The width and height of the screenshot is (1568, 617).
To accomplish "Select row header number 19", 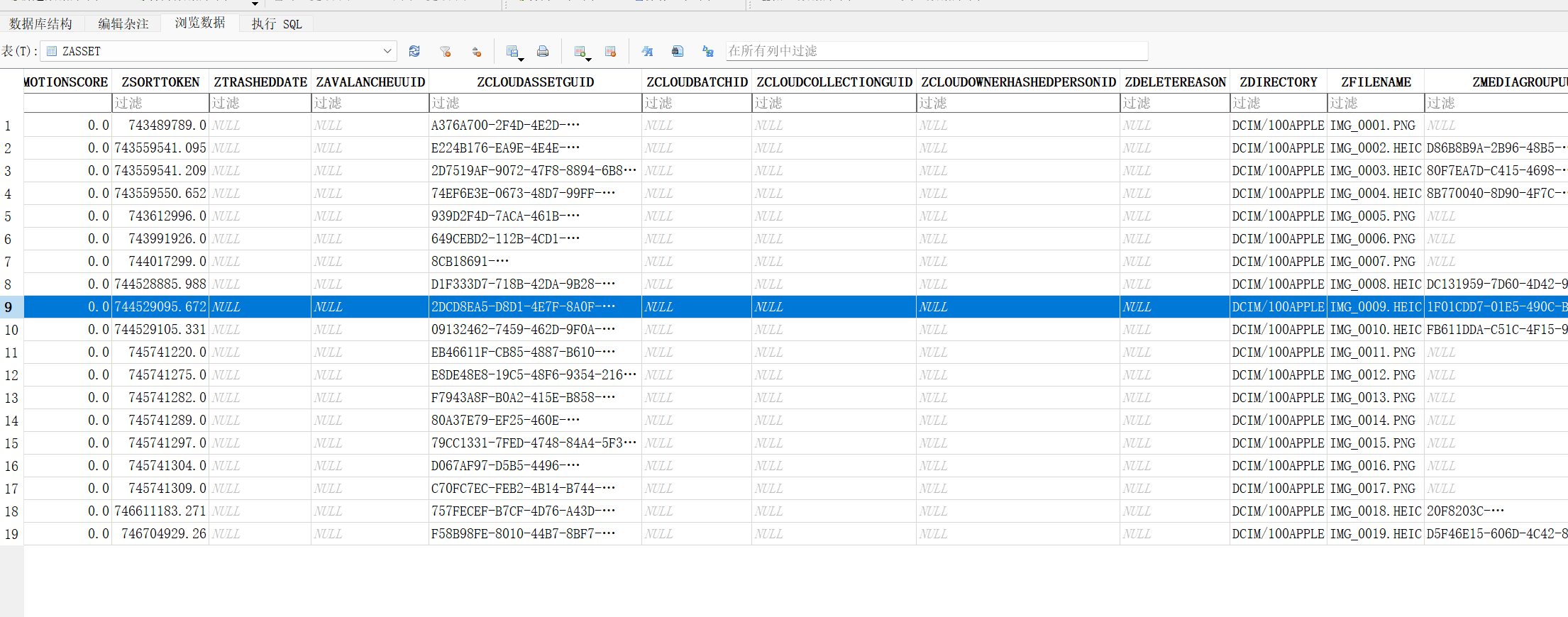I will coord(11,534).
